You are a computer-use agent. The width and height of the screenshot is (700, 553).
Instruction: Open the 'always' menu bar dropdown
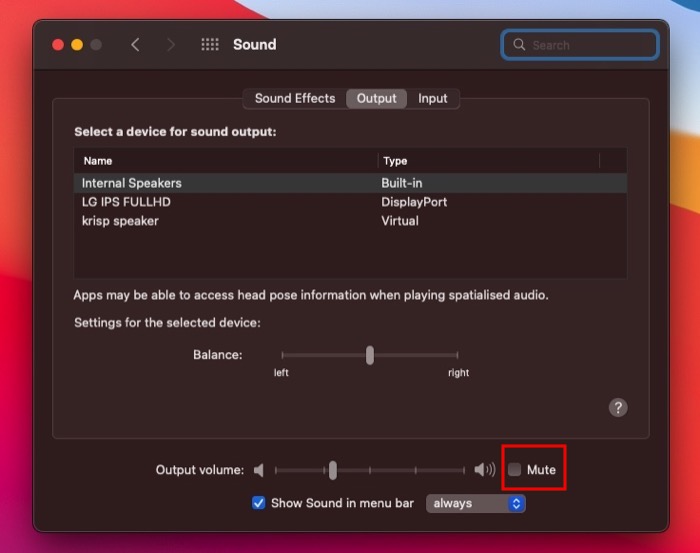tap(475, 503)
